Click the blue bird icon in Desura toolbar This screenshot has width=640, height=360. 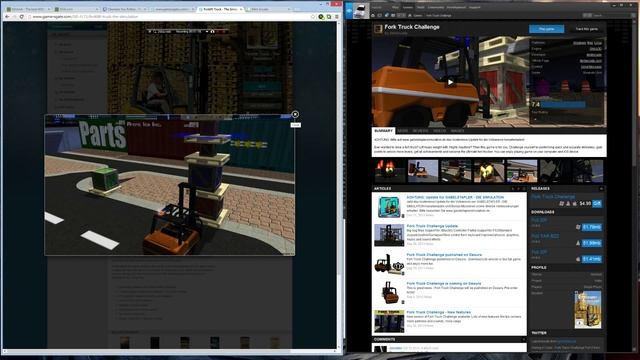[387, 16]
